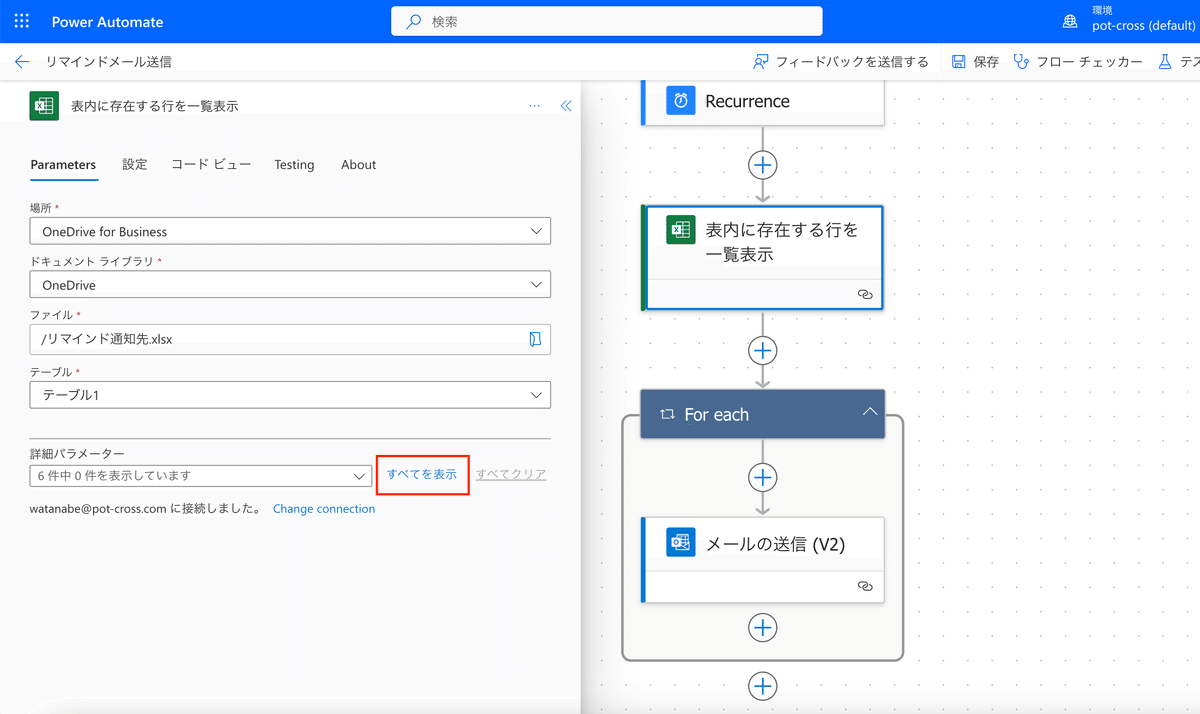Open the テーブル dropdown showing テーブル1

(x=290, y=394)
